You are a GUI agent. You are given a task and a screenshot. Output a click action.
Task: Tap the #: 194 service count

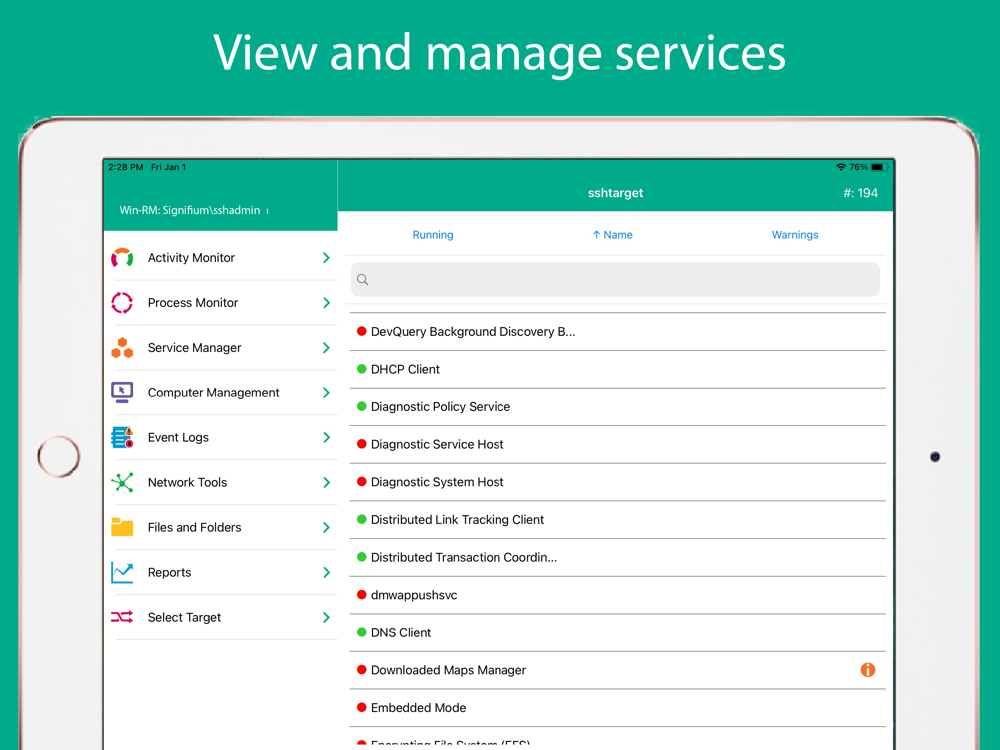(x=860, y=193)
